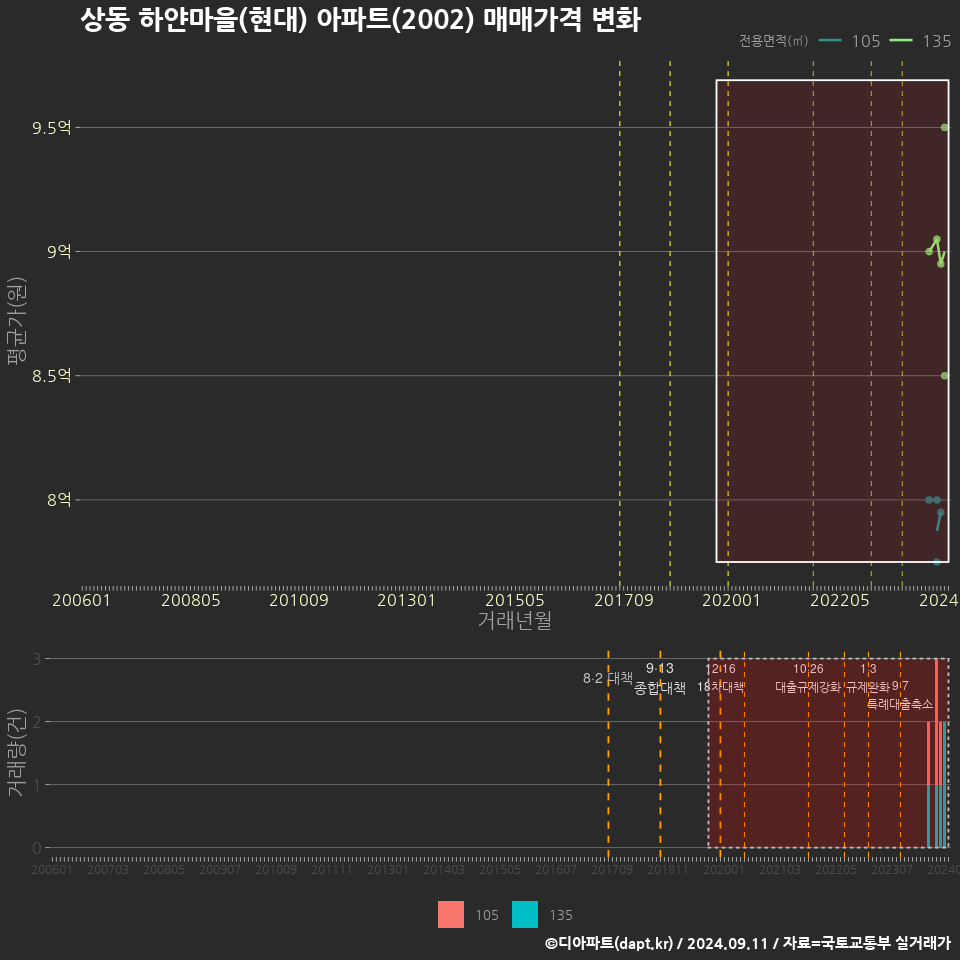The width and height of the screenshot is (960, 960).
Task: Click the 거래년월 x-axis title
Action: coord(515,620)
